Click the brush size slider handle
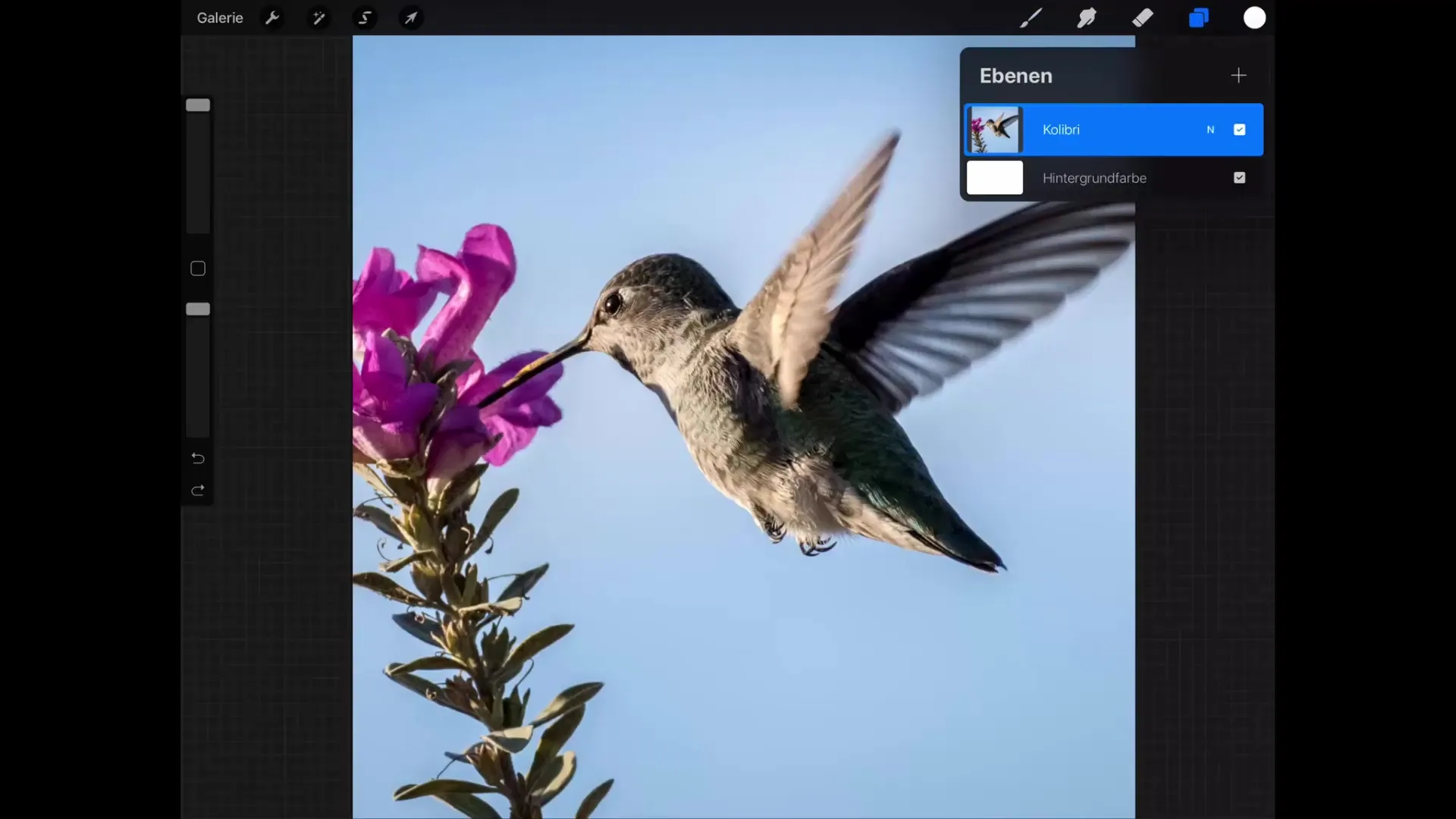This screenshot has height=819, width=1456. [198, 105]
